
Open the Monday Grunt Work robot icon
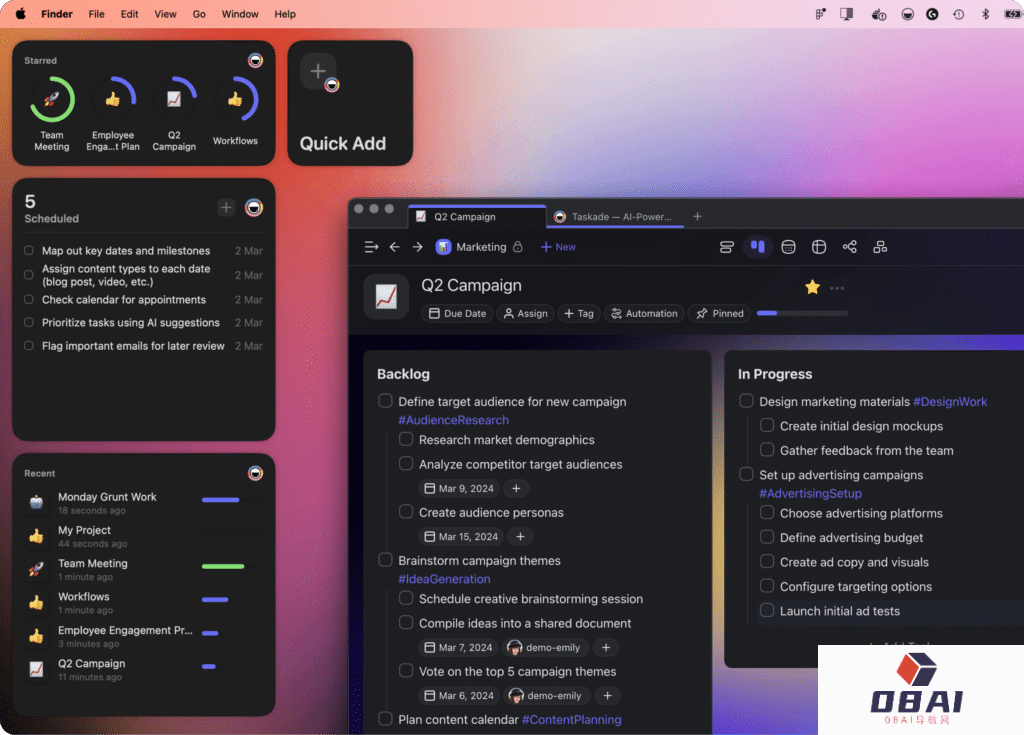(x=37, y=502)
